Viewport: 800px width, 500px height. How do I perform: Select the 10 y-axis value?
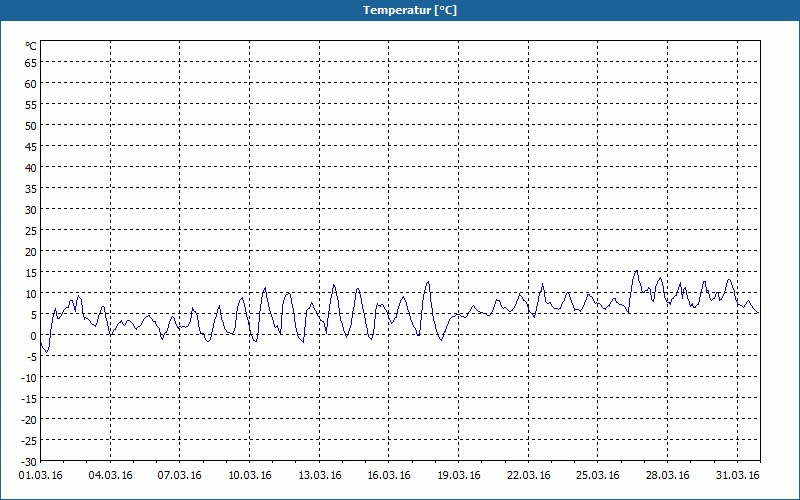coord(31,293)
